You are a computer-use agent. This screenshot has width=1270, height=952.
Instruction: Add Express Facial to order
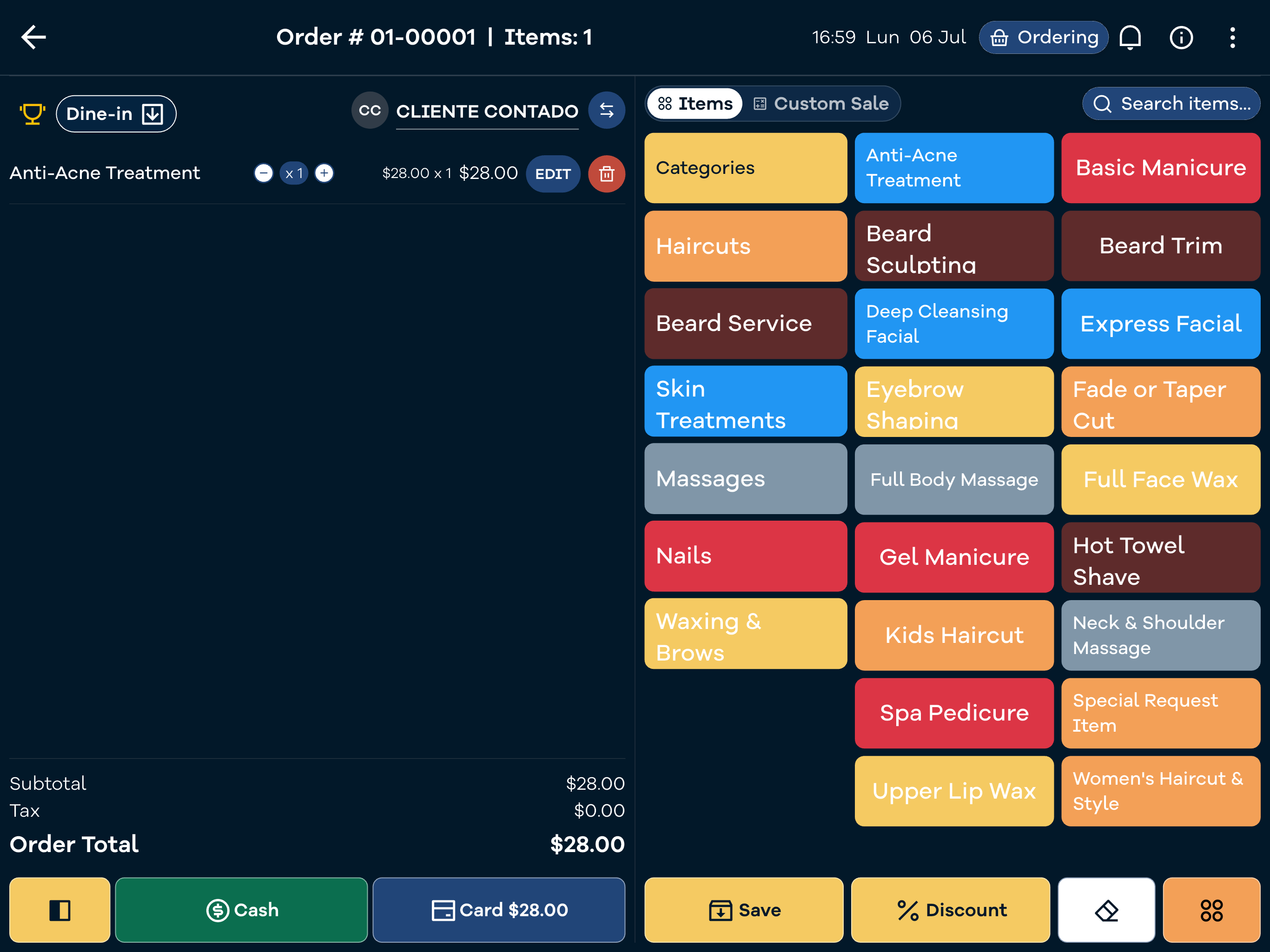click(1160, 323)
